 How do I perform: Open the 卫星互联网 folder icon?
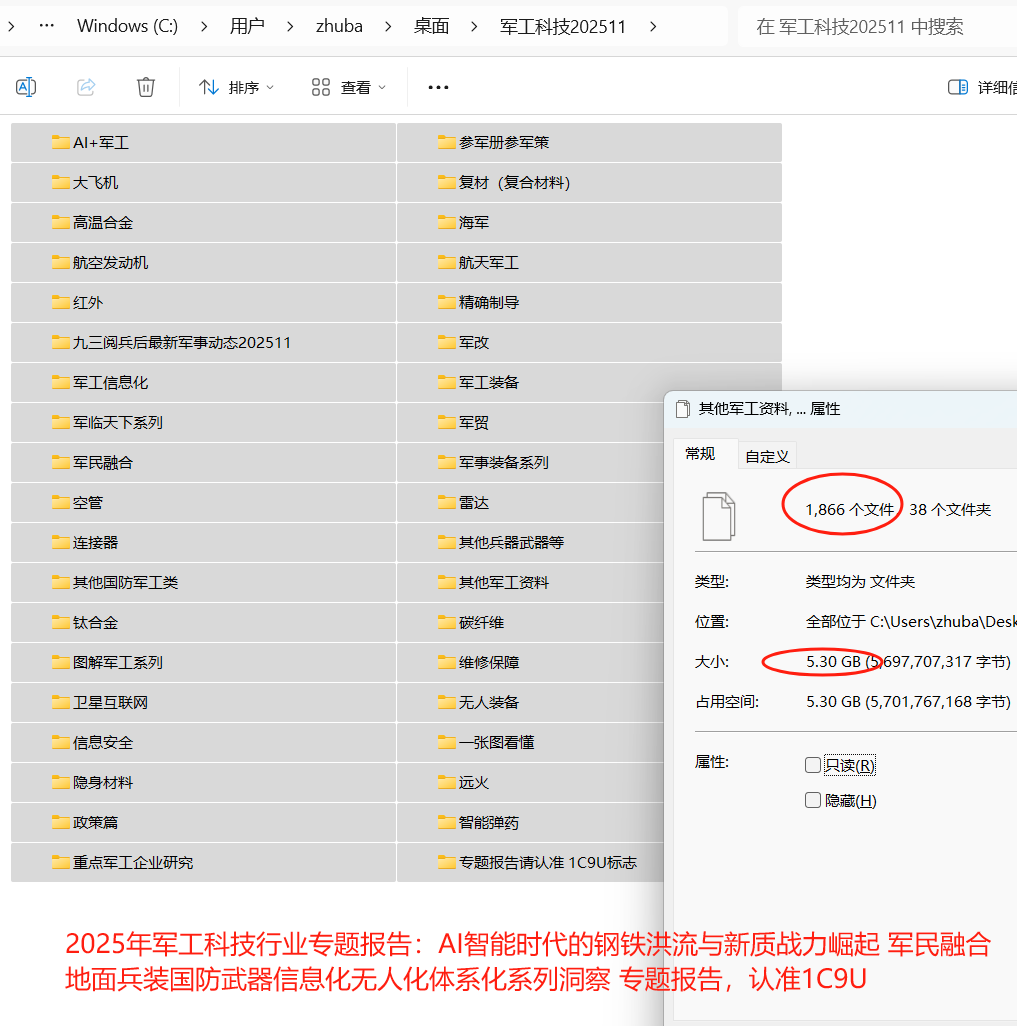point(60,702)
